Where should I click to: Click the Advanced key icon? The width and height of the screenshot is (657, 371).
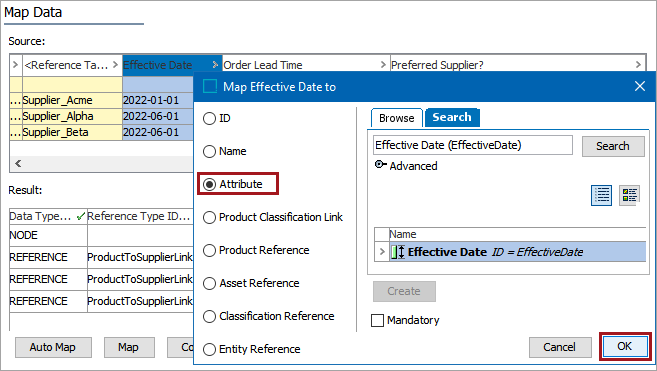380,165
